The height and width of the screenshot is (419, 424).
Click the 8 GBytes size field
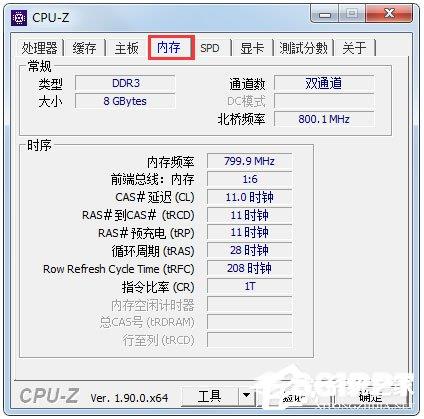[125, 101]
